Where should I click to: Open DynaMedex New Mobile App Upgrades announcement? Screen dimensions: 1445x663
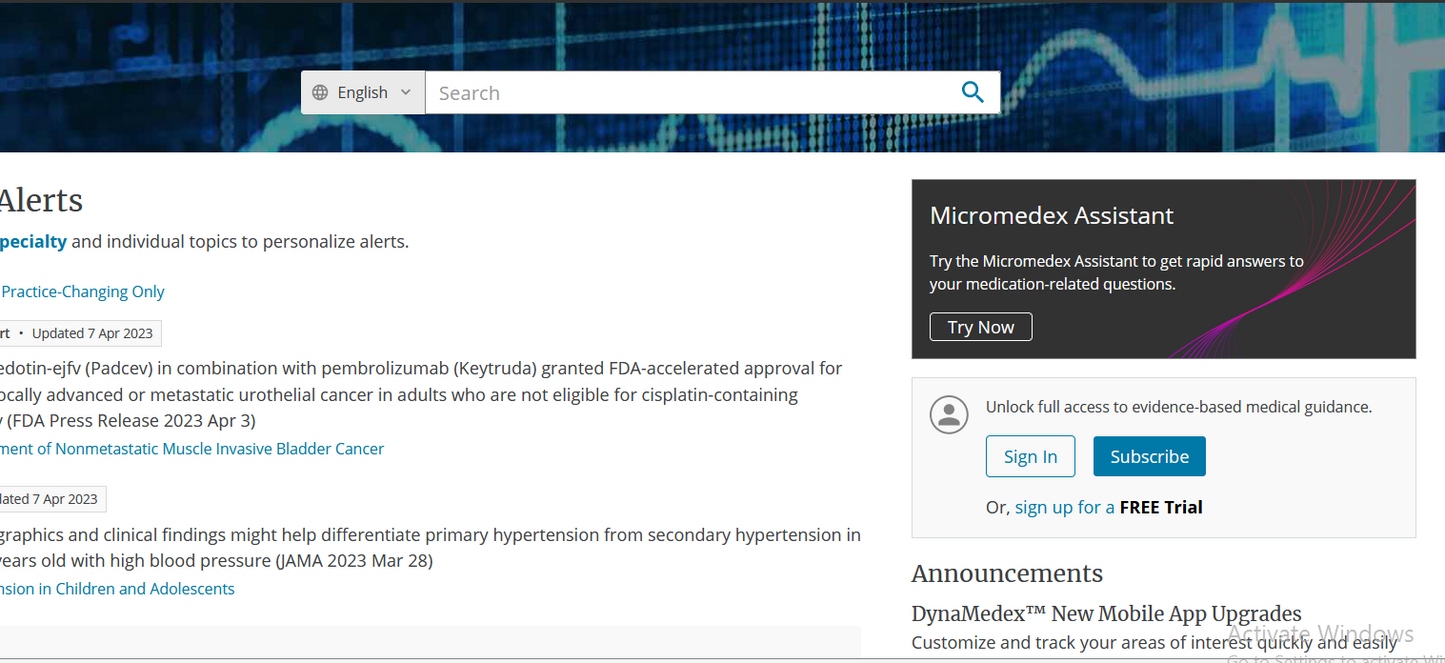(1106, 614)
